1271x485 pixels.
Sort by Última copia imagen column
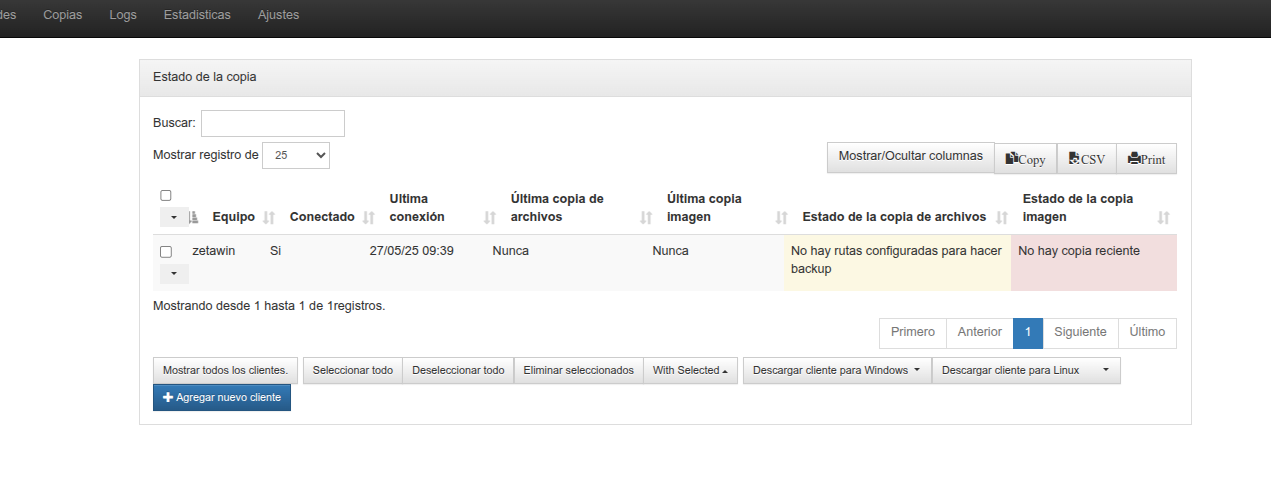click(x=704, y=208)
